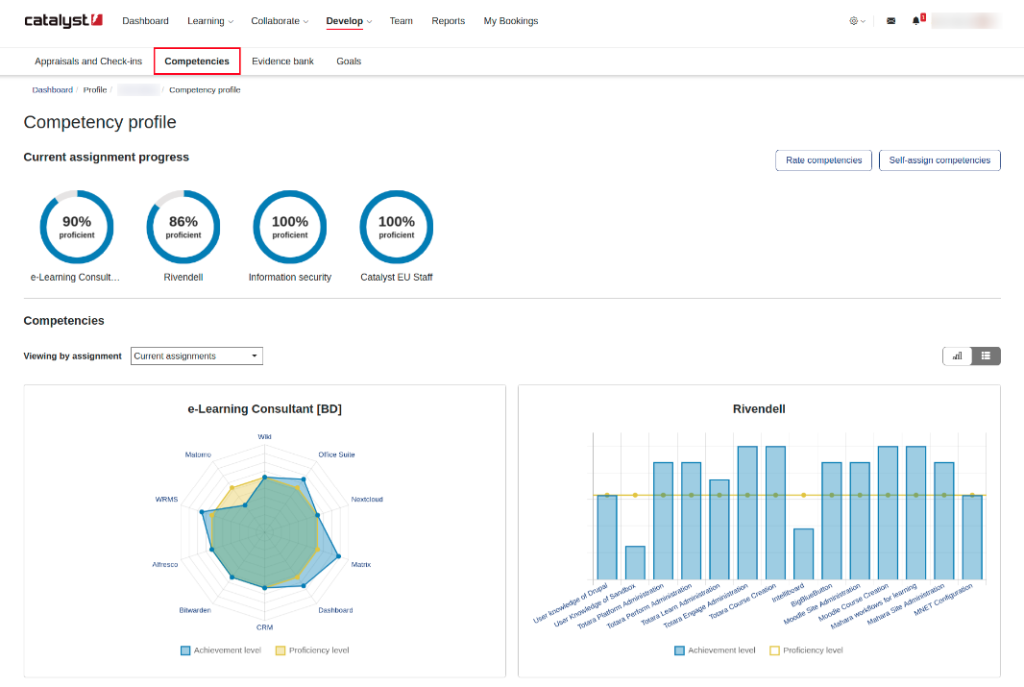Switch to list view of competencies

(x=986, y=356)
